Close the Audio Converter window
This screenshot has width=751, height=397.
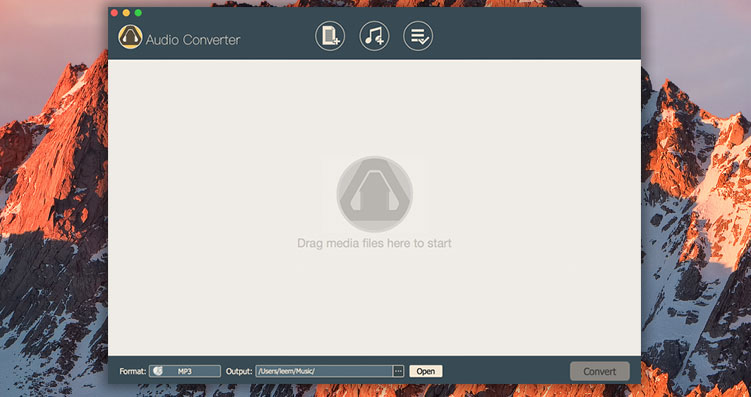pyautogui.click(x=114, y=13)
